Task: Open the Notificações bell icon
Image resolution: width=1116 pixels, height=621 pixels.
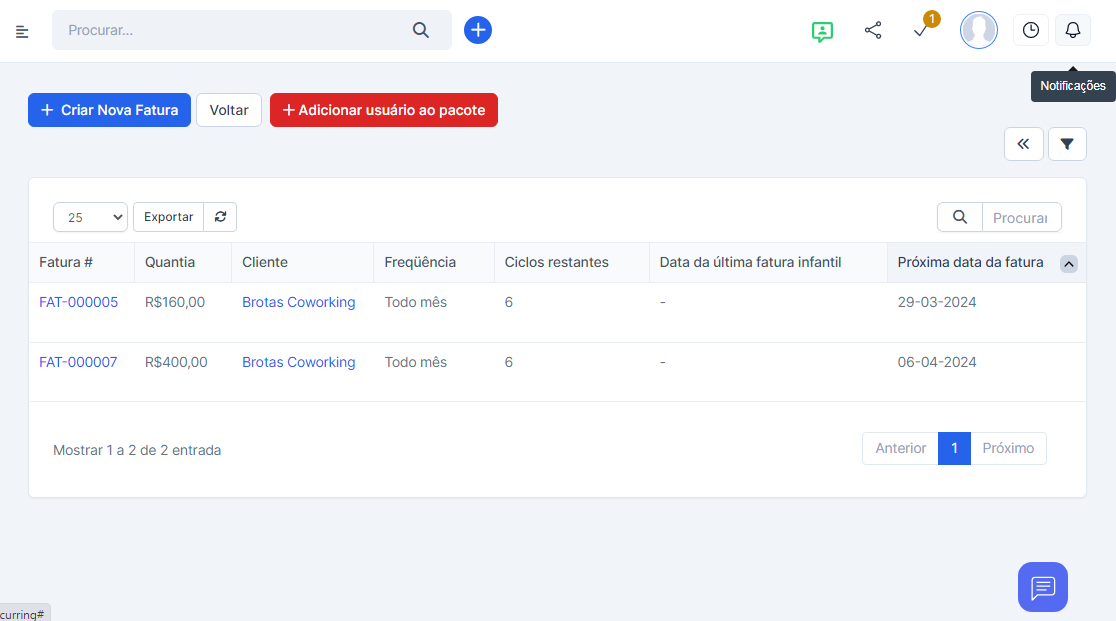Action: coord(1073,30)
